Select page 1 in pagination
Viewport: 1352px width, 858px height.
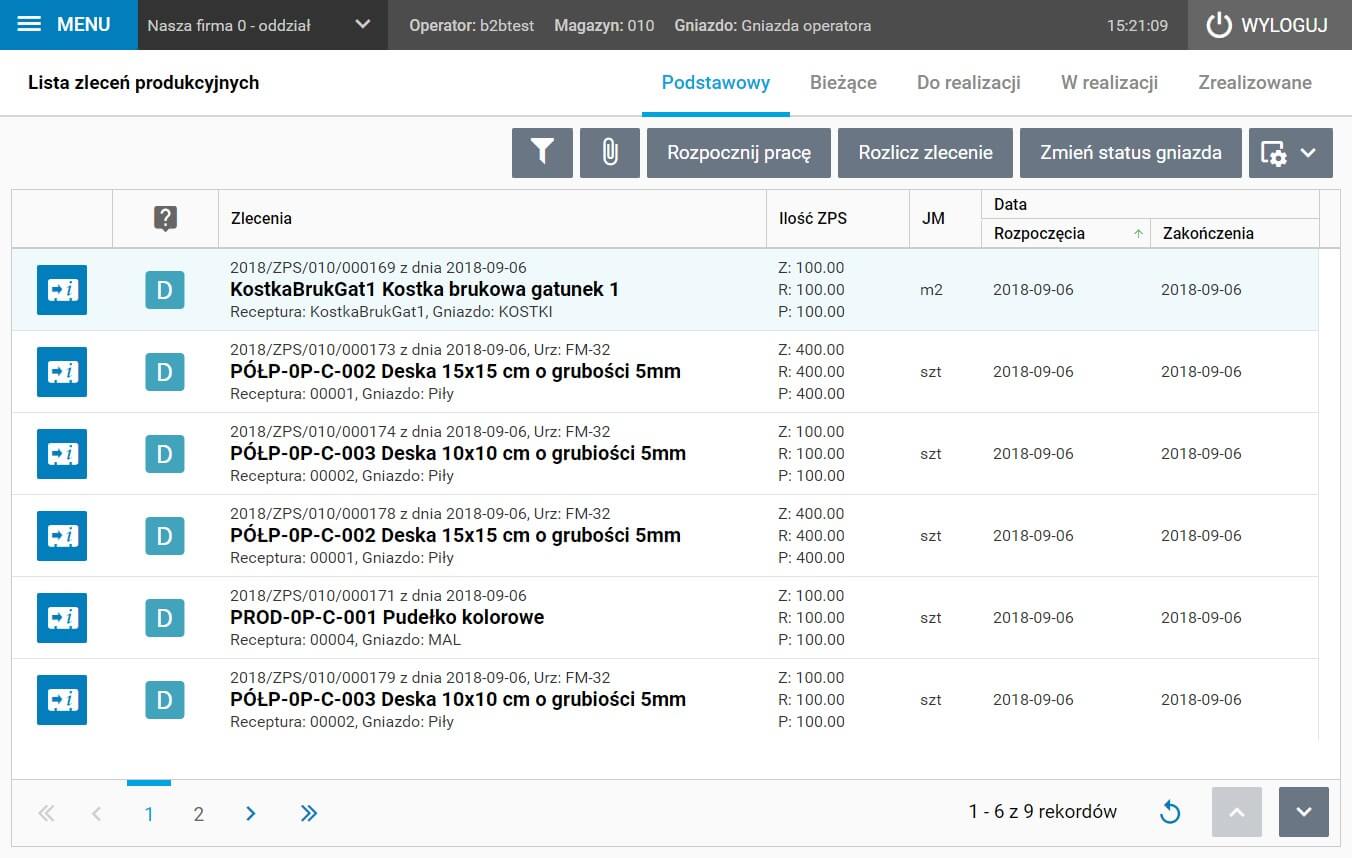click(149, 814)
